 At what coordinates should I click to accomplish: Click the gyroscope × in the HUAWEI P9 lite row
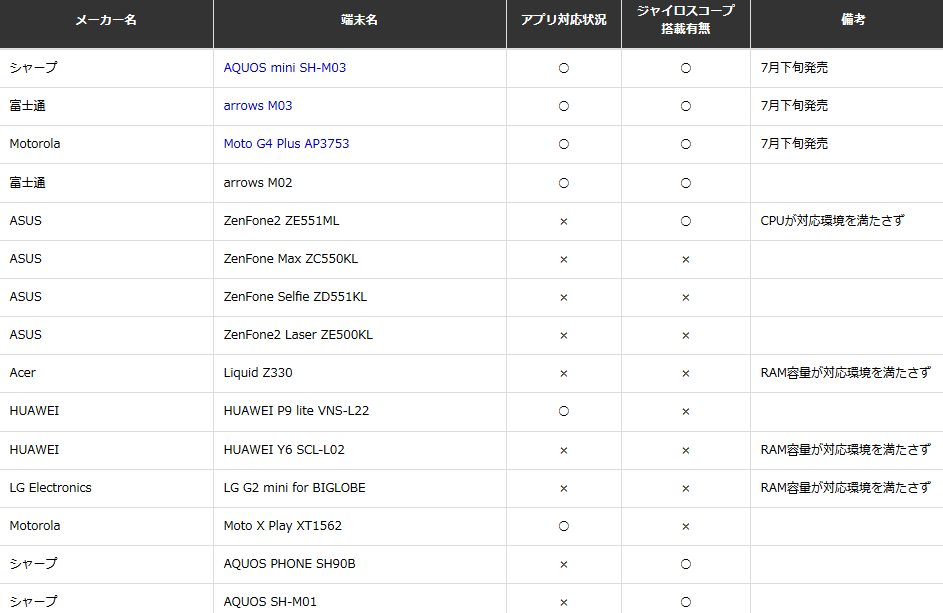click(686, 411)
